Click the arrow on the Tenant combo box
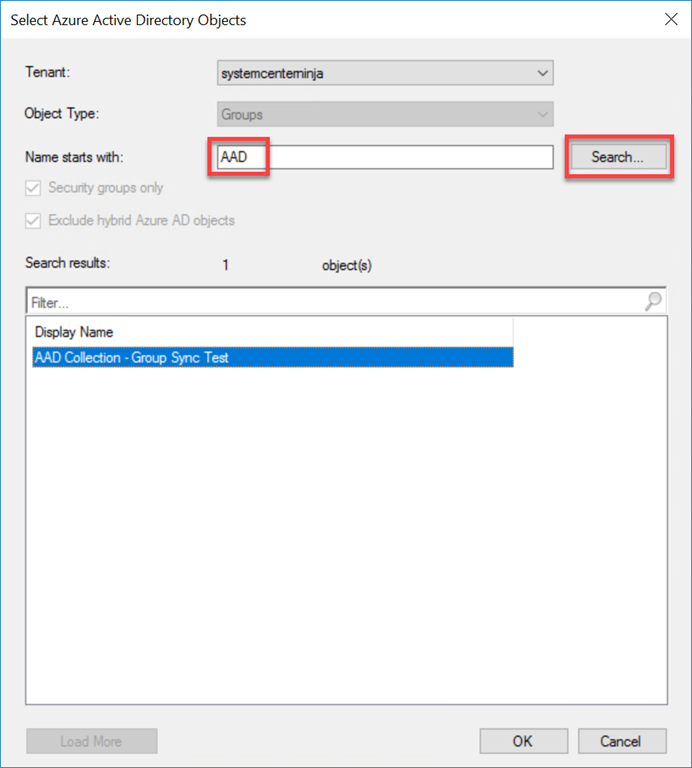This screenshot has height=768, width=692. (542, 73)
